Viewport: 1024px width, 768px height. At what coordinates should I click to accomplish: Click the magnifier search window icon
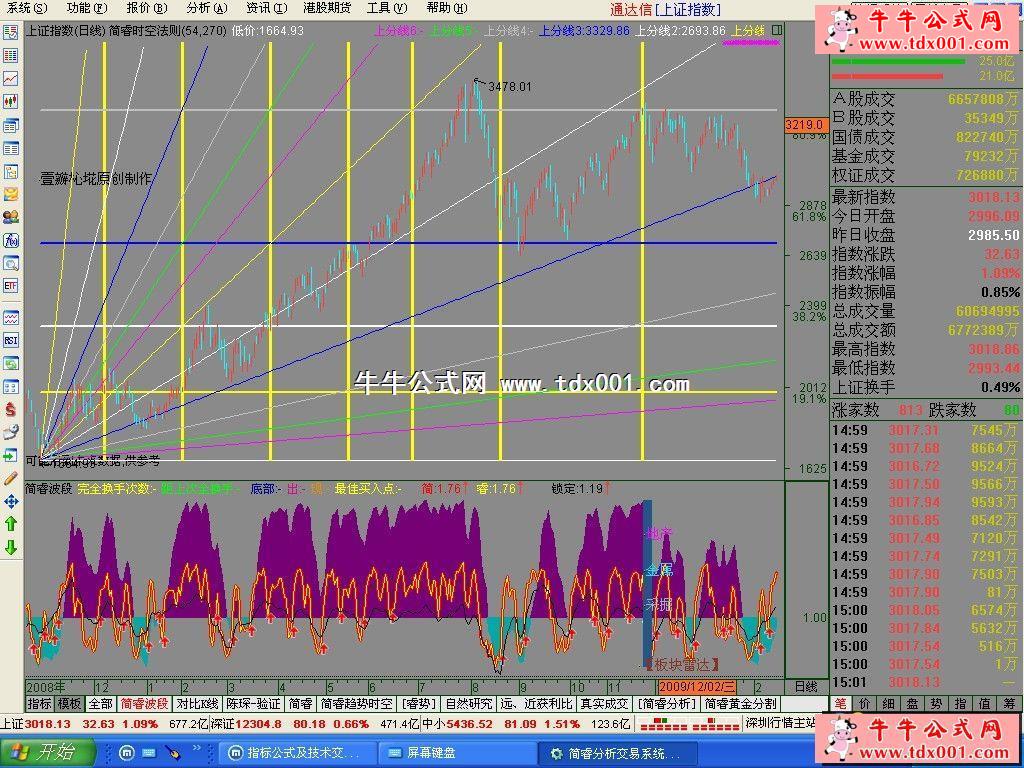[10, 263]
